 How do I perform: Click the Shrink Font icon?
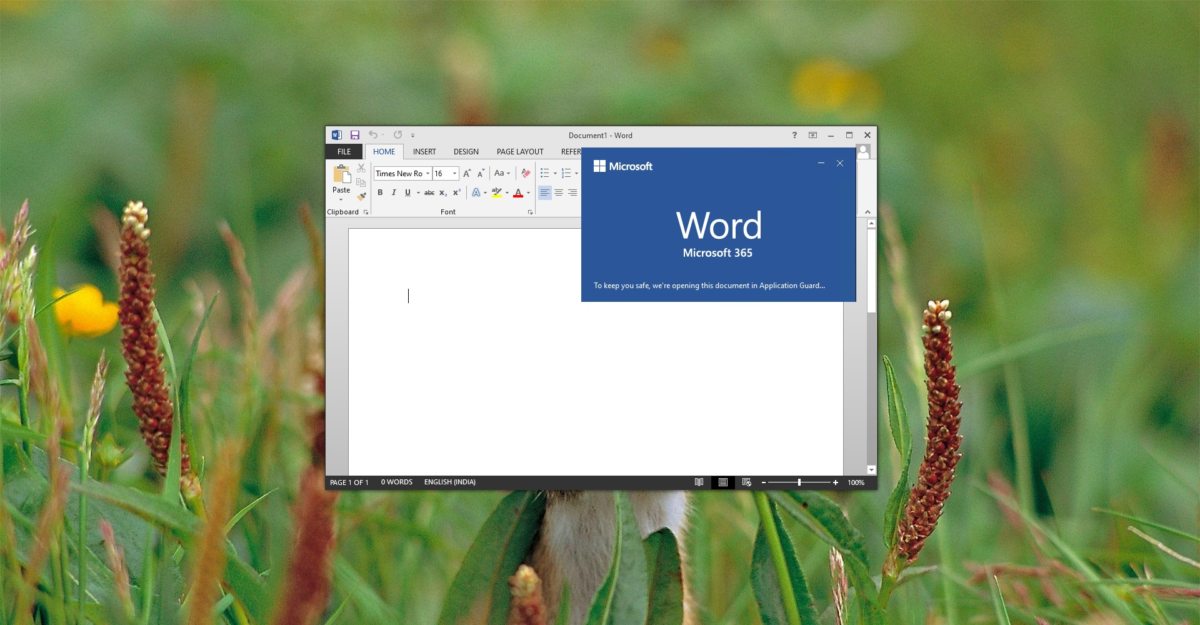pos(481,173)
